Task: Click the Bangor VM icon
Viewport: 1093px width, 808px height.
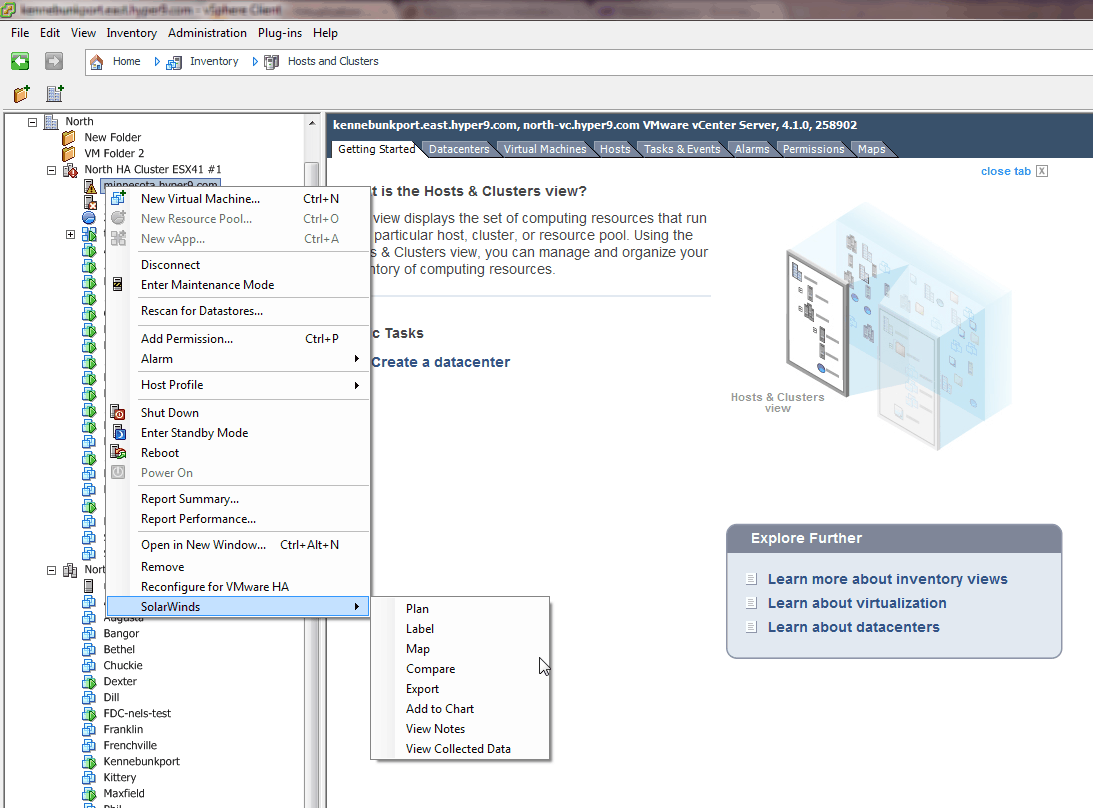Action: pyautogui.click(x=89, y=633)
